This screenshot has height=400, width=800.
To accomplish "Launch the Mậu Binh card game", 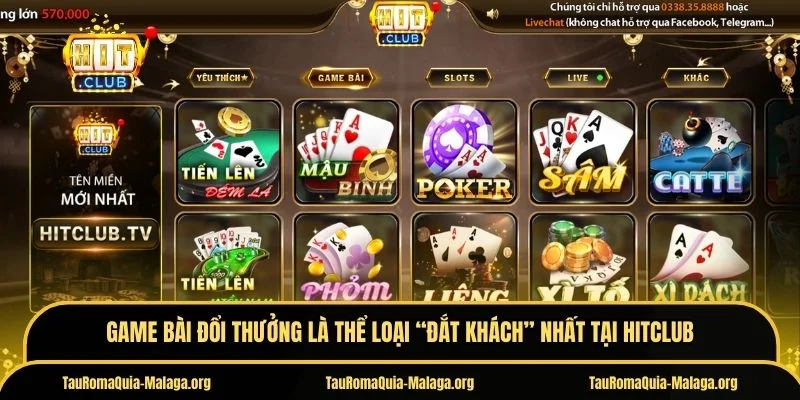I will pos(346,152).
